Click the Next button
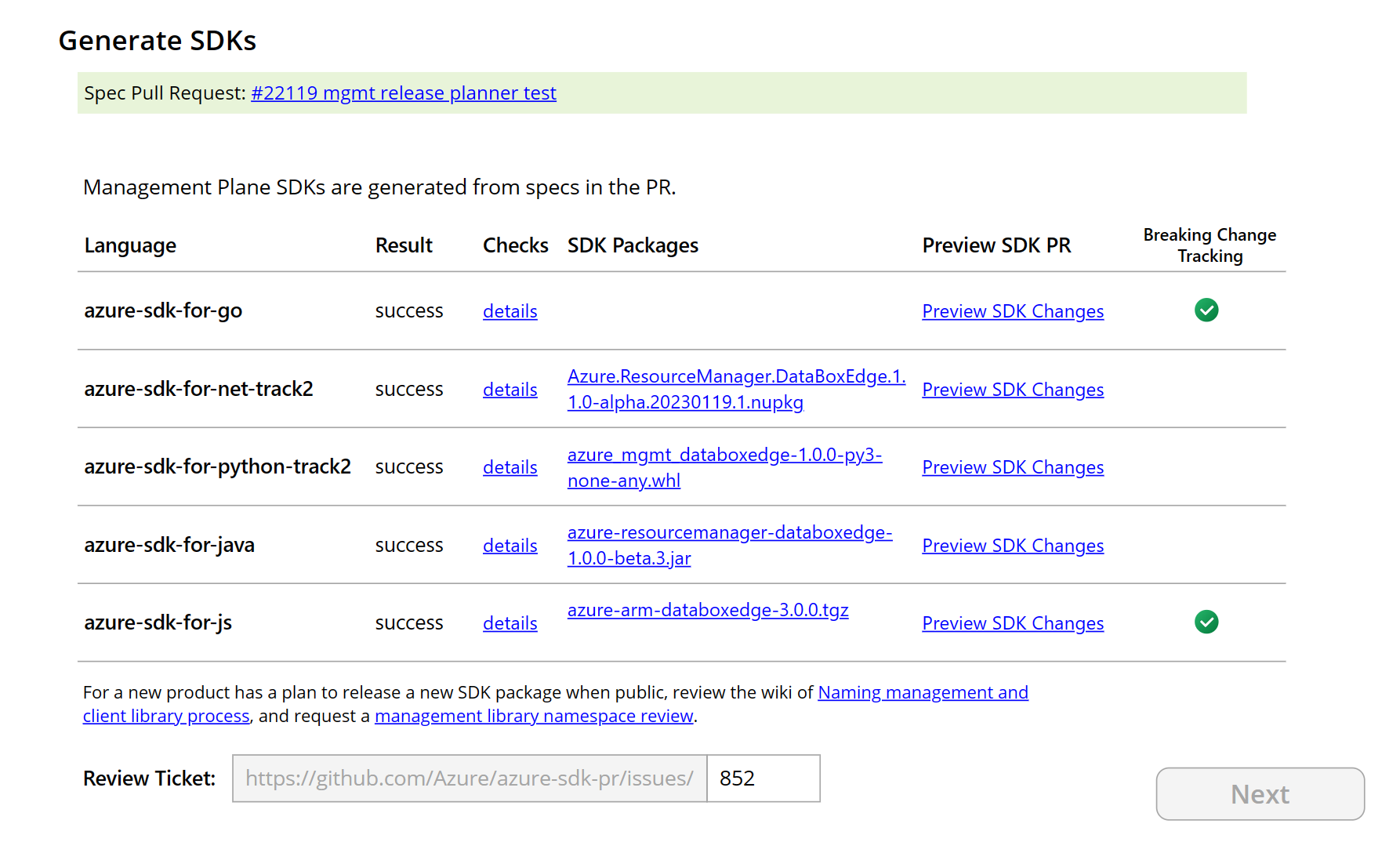The width and height of the screenshot is (1400, 842). (1259, 793)
